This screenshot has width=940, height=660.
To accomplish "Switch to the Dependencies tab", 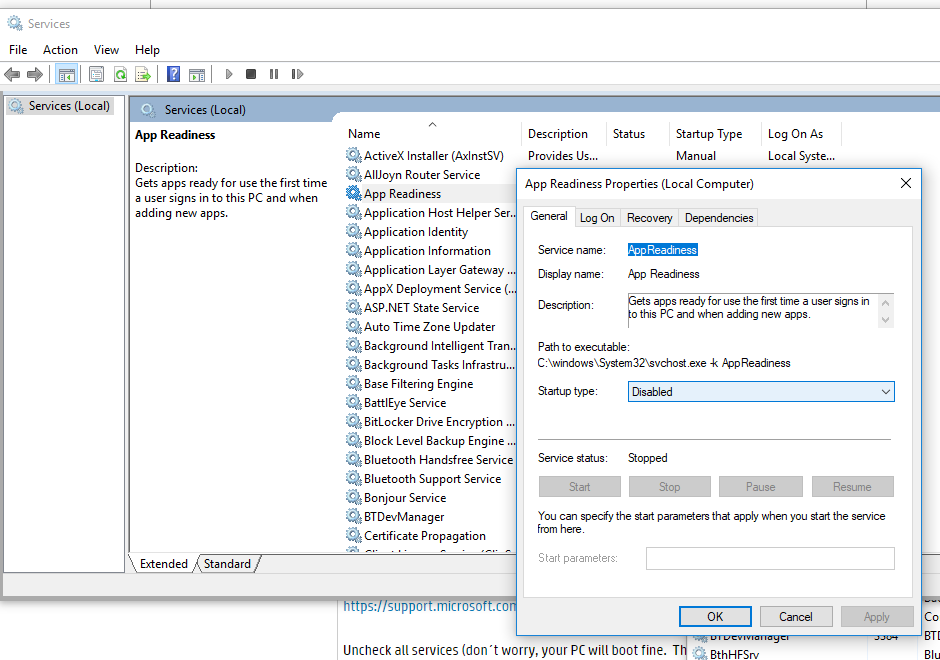I will 718,217.
